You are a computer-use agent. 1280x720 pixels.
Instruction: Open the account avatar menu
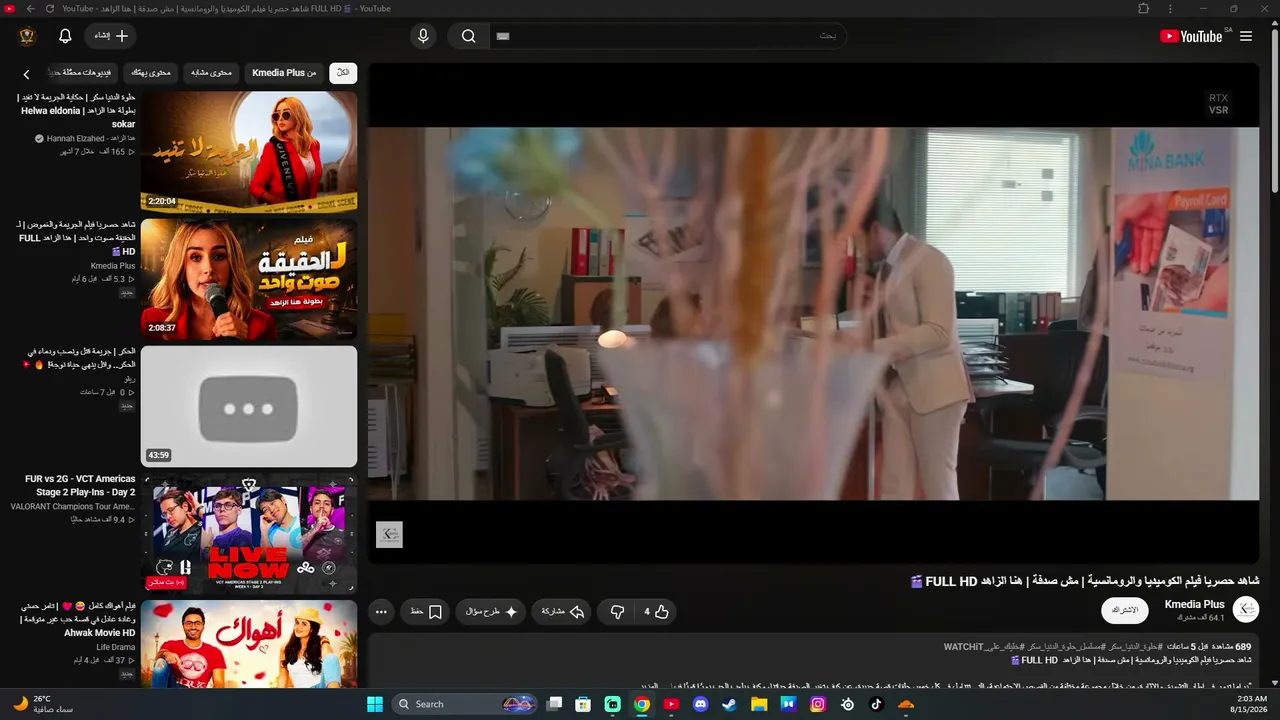click(x=27, y=36)
